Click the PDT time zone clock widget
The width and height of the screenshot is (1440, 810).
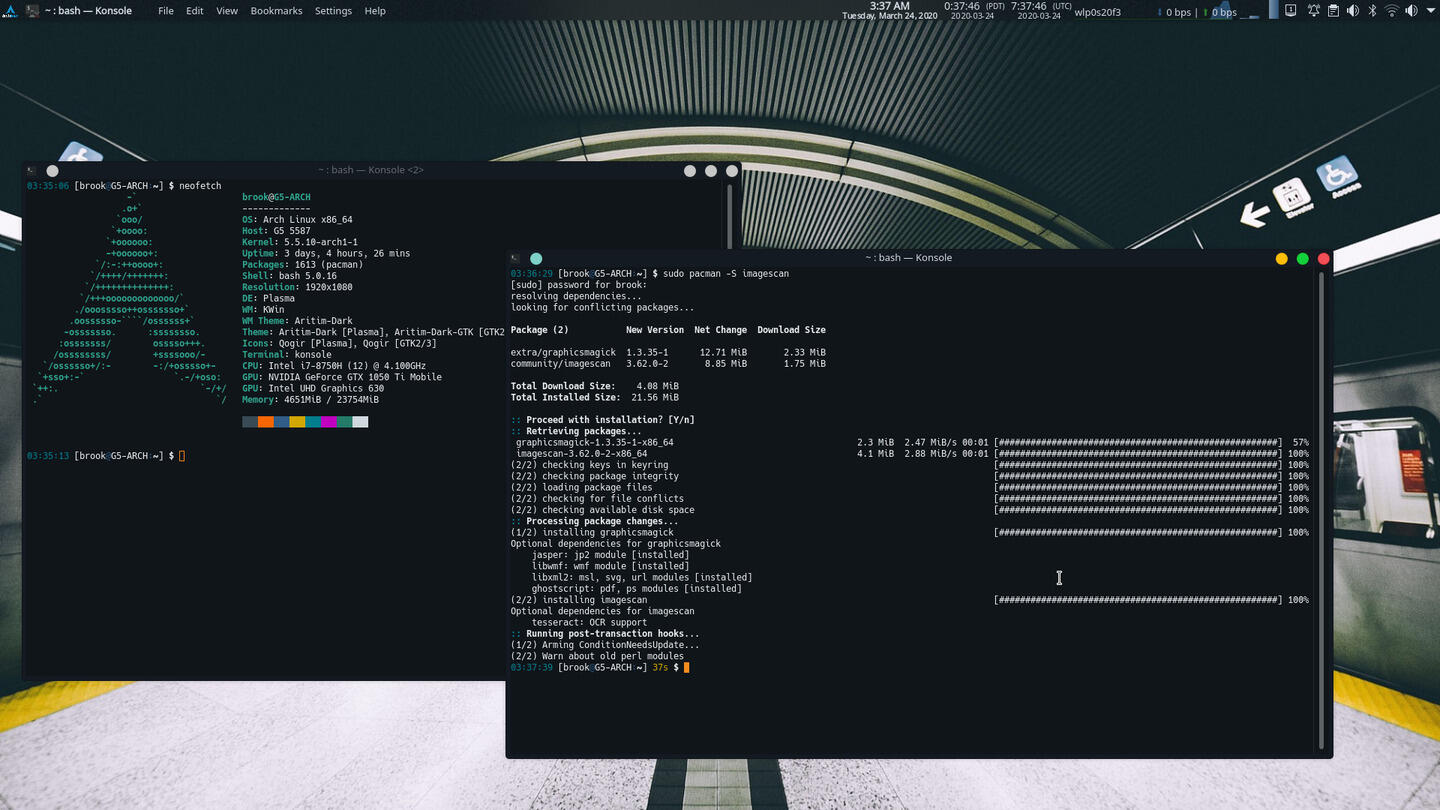974,11
